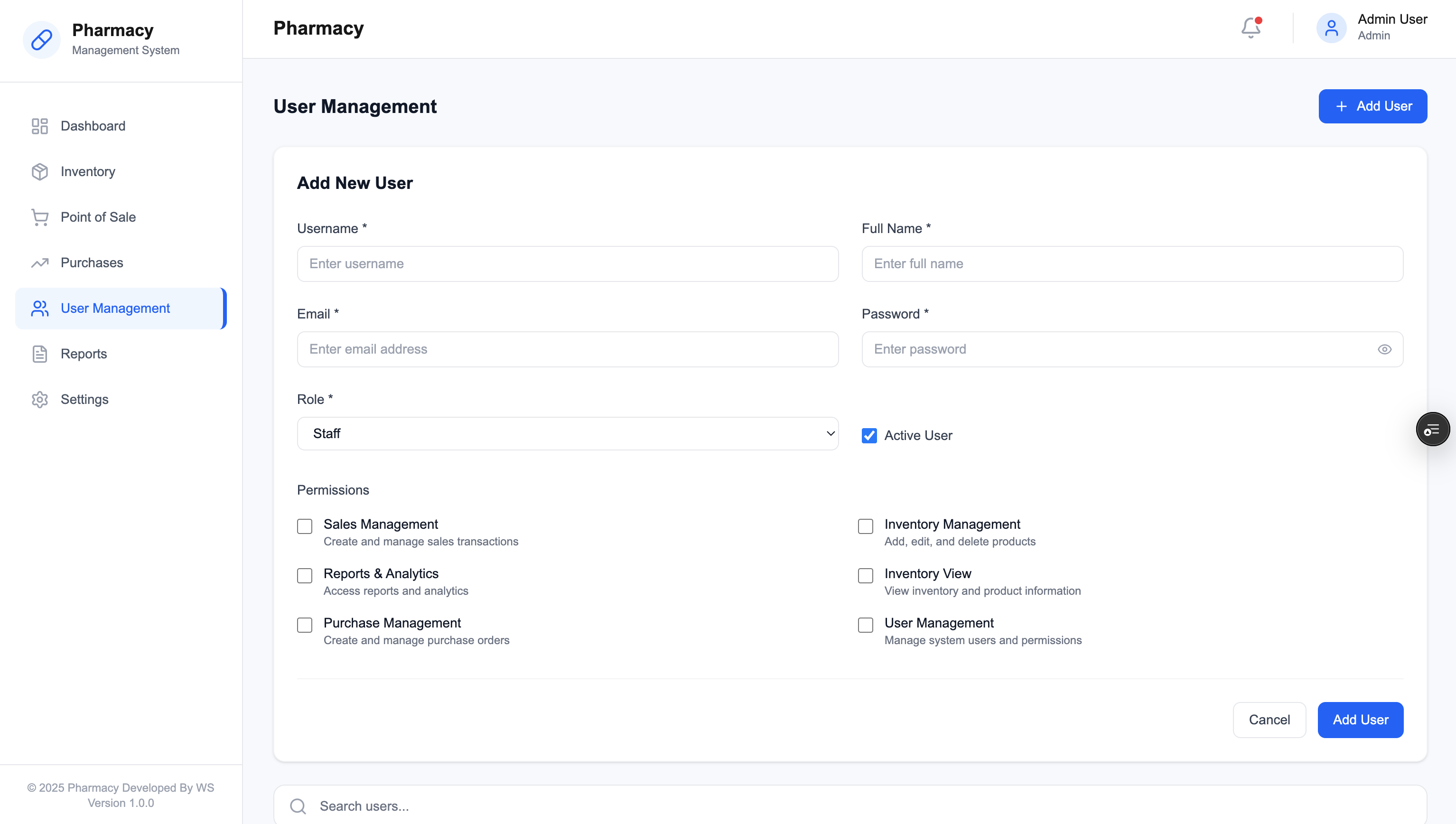Show password using the eye icon
The height and width of the screenshot is (824, 1456).
coord(1384,349)
